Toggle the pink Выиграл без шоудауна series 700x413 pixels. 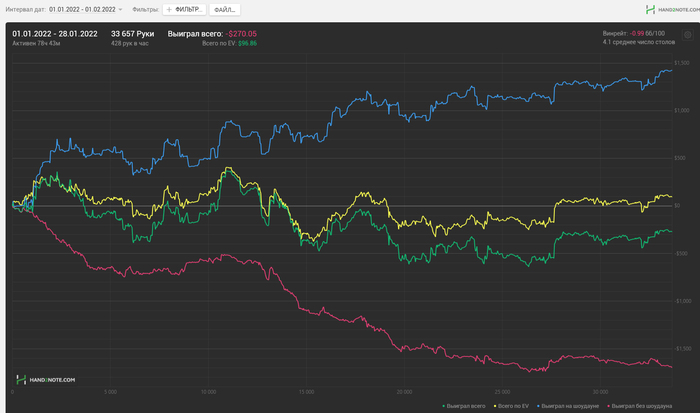pyautogui.click(x=639, y=406)
